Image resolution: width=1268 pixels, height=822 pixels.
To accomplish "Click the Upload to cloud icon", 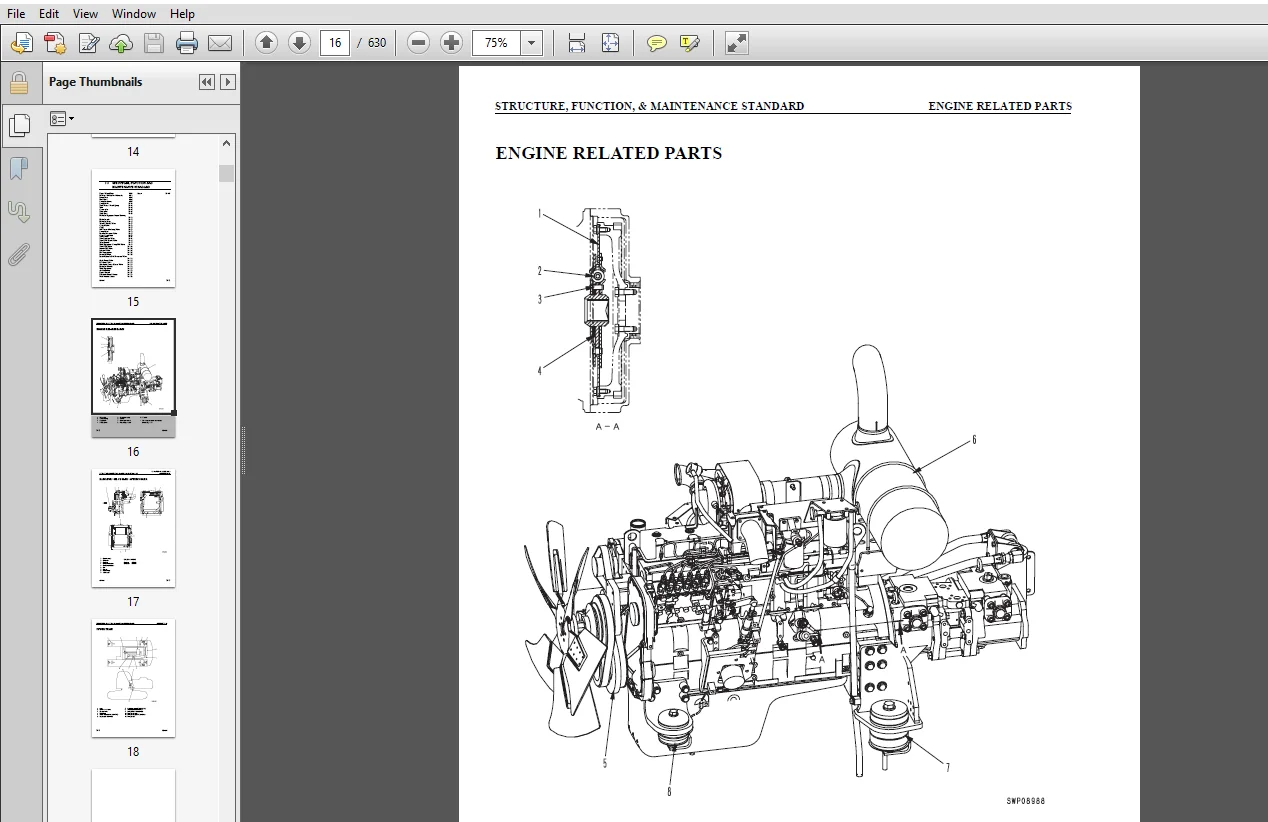I will [121, 43].
